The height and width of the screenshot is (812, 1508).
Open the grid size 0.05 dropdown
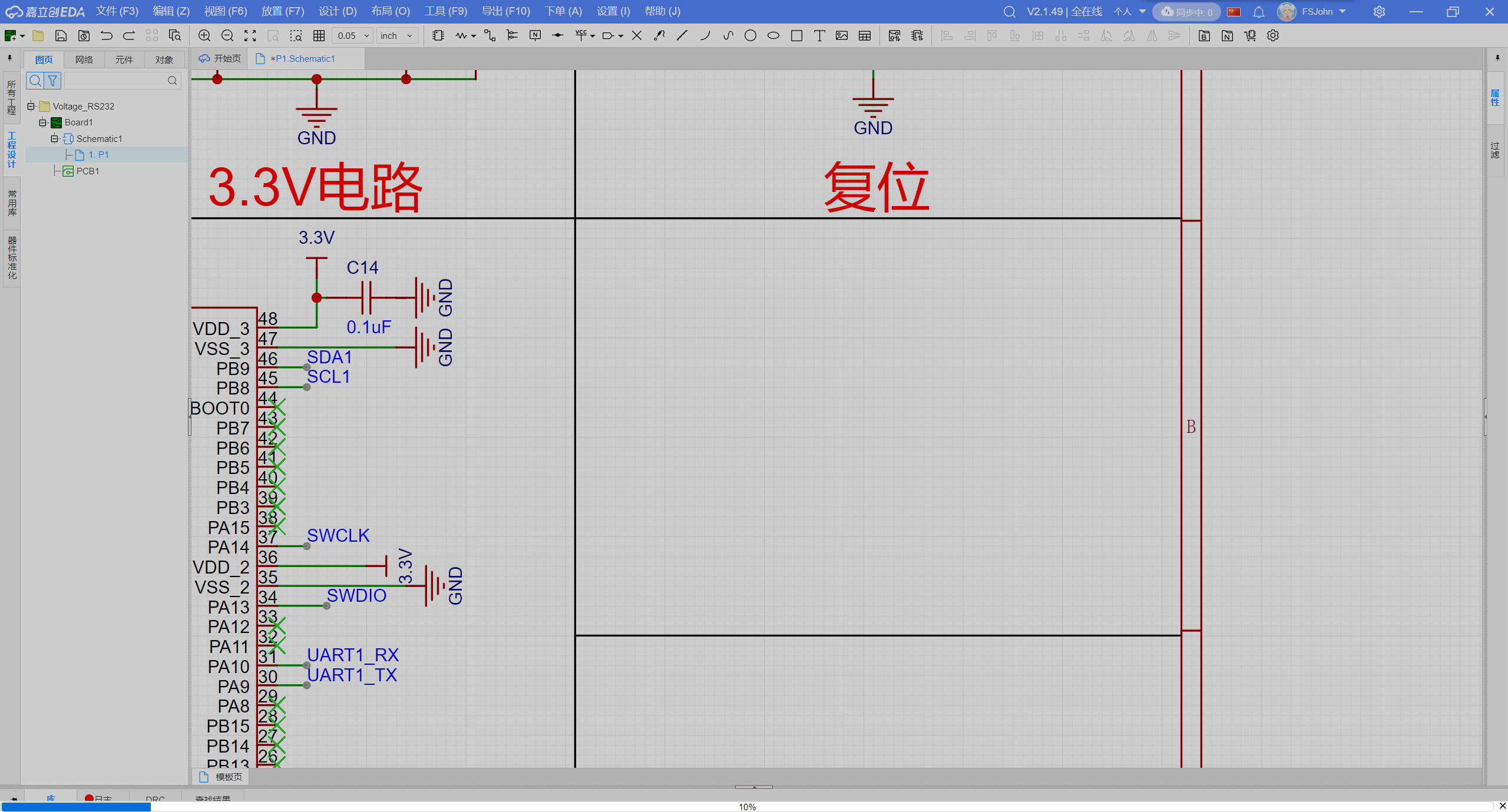pos(353,36)
